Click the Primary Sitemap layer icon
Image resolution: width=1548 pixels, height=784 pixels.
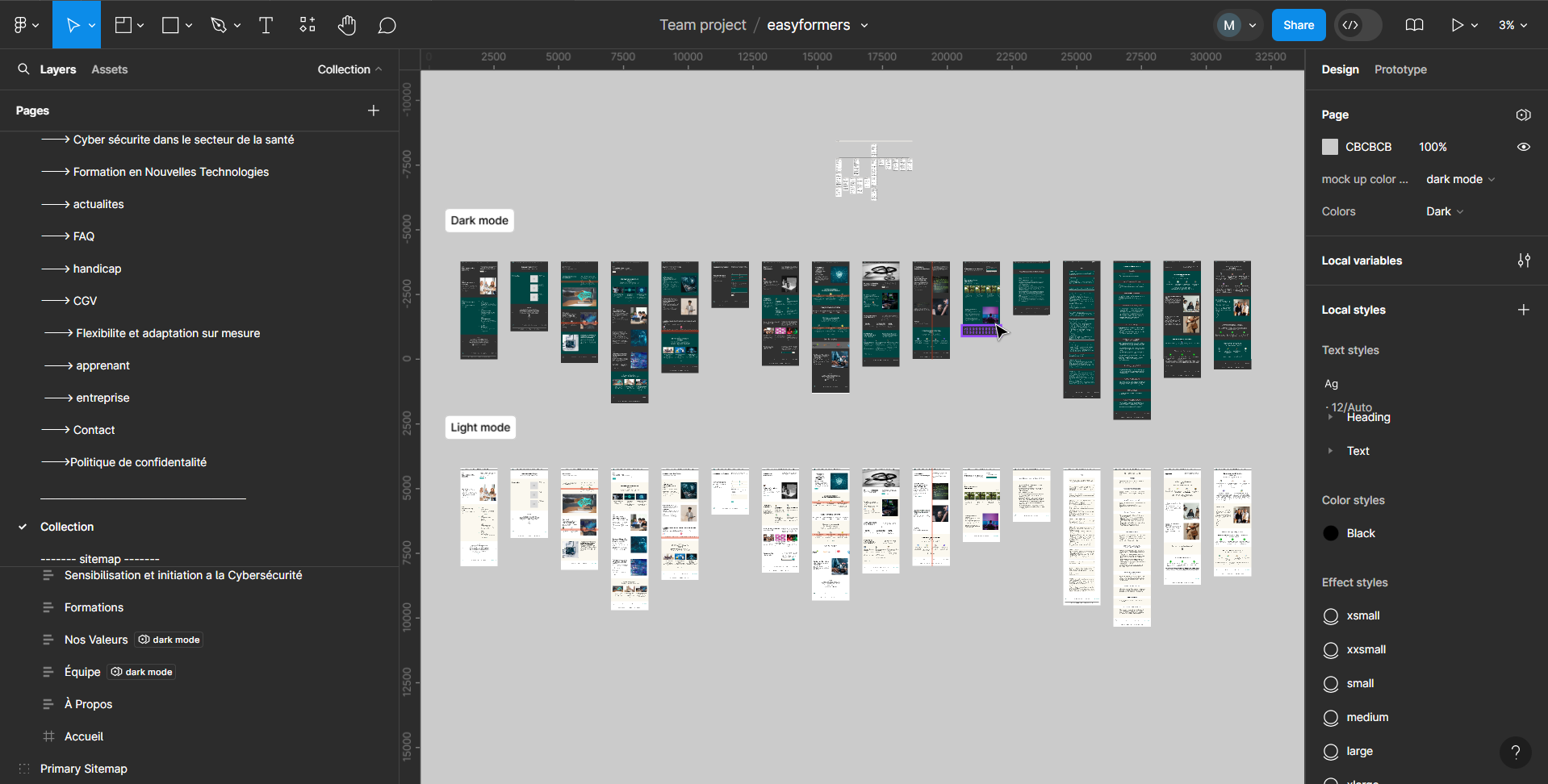[24, 769]
